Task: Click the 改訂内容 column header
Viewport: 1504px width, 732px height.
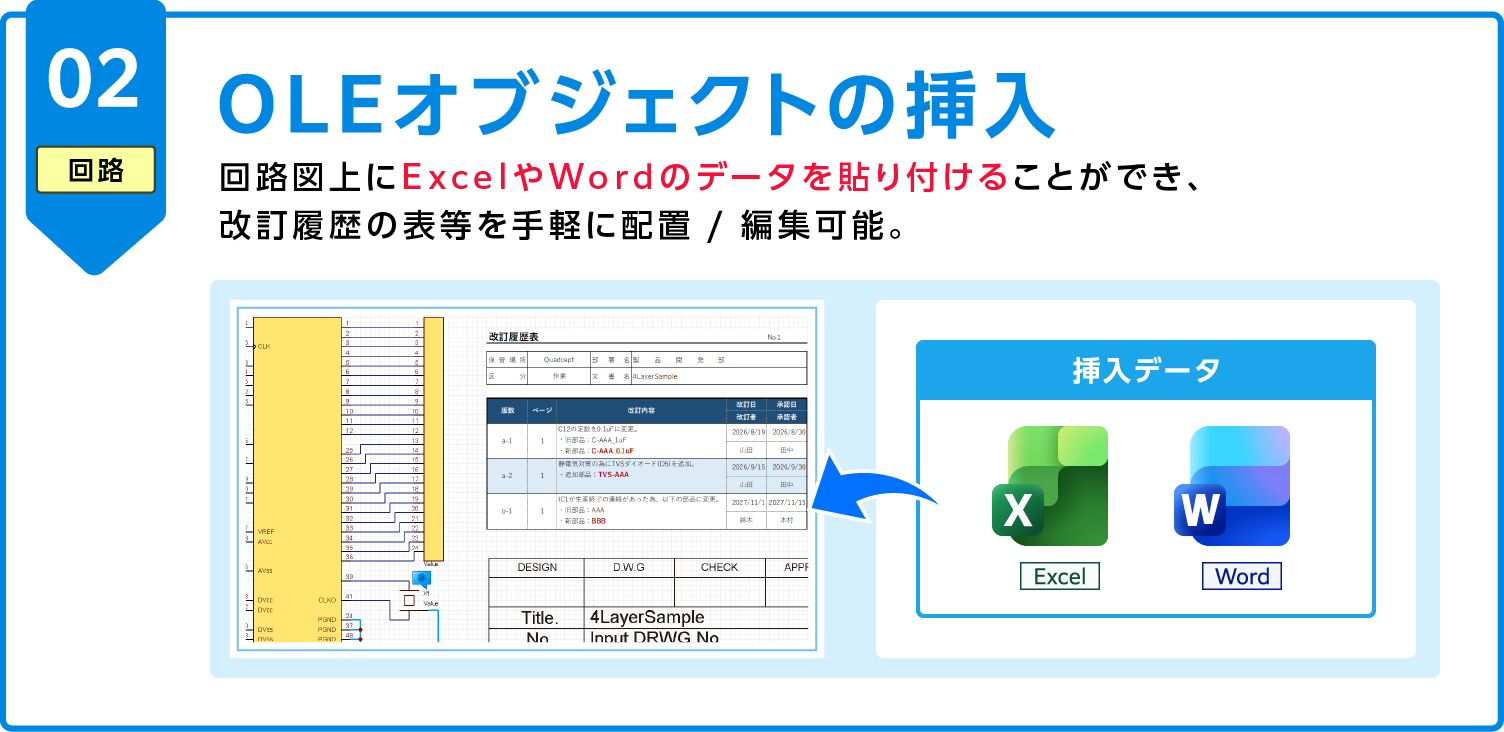Action: tap(642, 410)
